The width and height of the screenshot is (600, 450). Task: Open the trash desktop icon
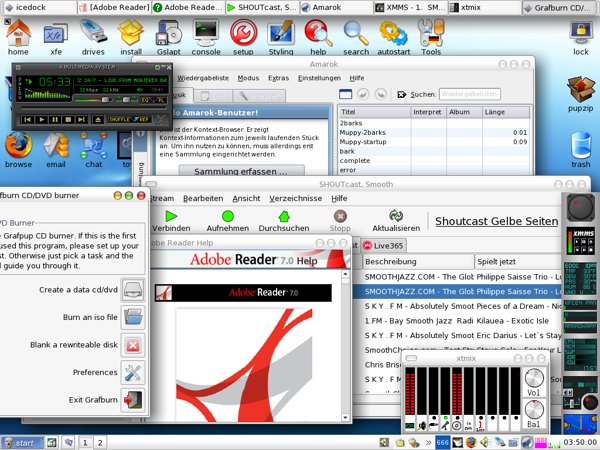click(x=581, y=149)
